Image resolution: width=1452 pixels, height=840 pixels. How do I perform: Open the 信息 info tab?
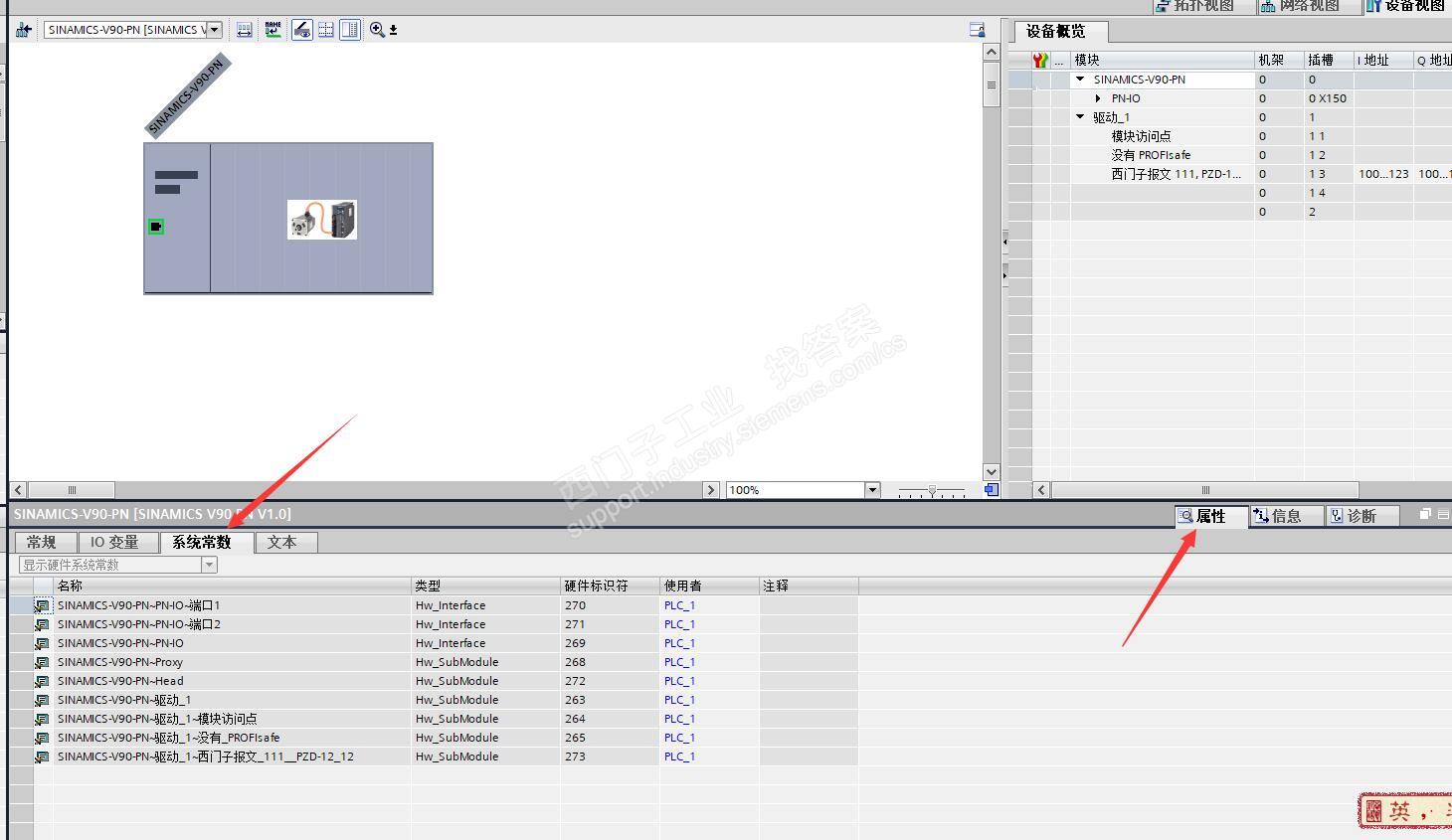[x=1286, y=516]
